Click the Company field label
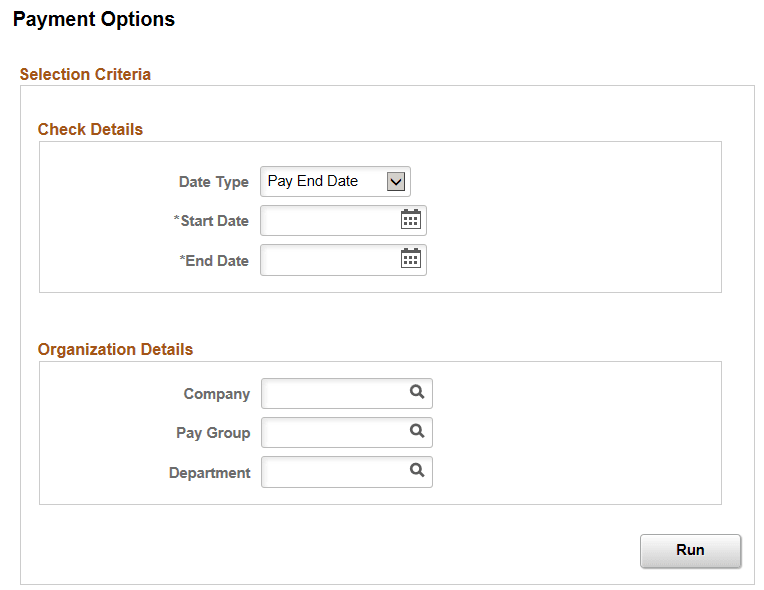Viewport: 764px width, 590px height. coord(216,394)
